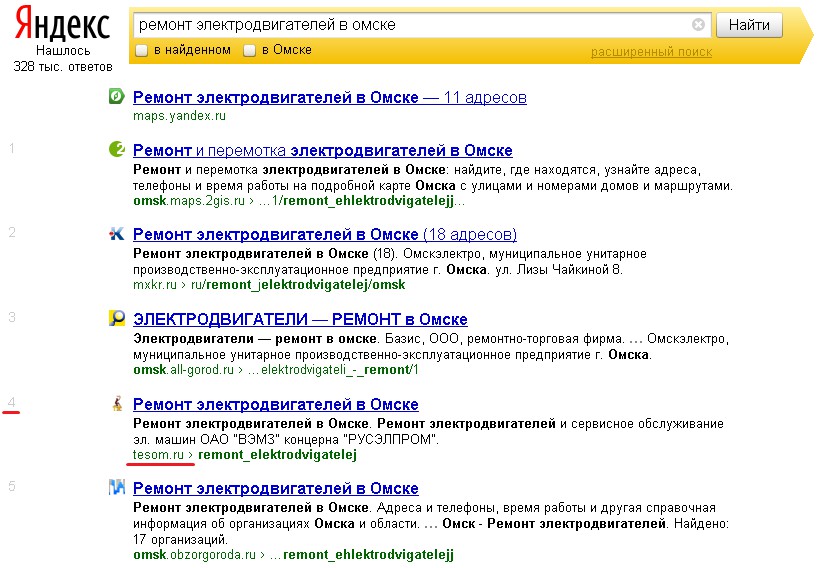Open 'ЭЛЕКТРОДВИГАТЕЛИ — РЕМОНТ в Омске' link

tap(300, 319)
